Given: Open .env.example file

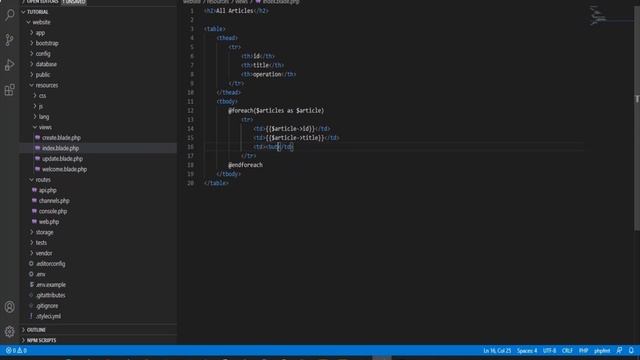Looking at the screenshot, I should (51, 285).
